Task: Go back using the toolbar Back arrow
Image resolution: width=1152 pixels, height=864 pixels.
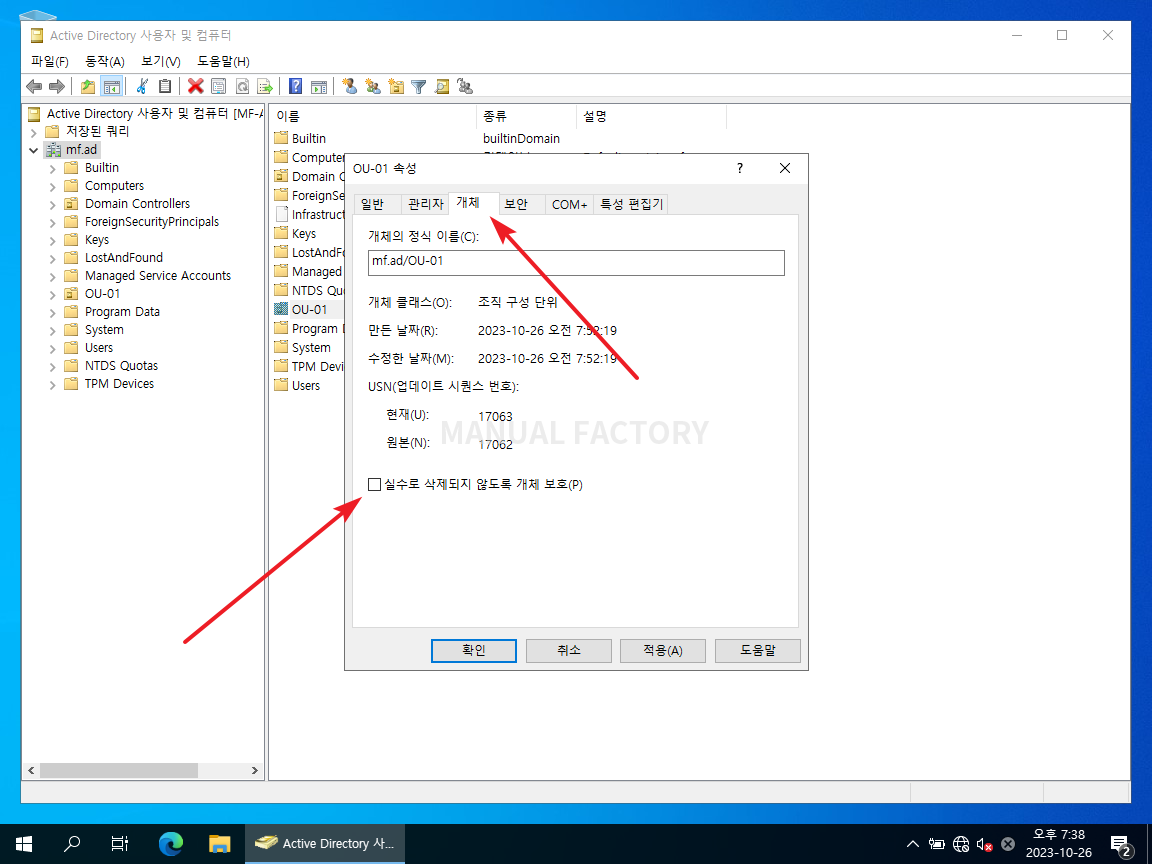Action: click(34, 87)
